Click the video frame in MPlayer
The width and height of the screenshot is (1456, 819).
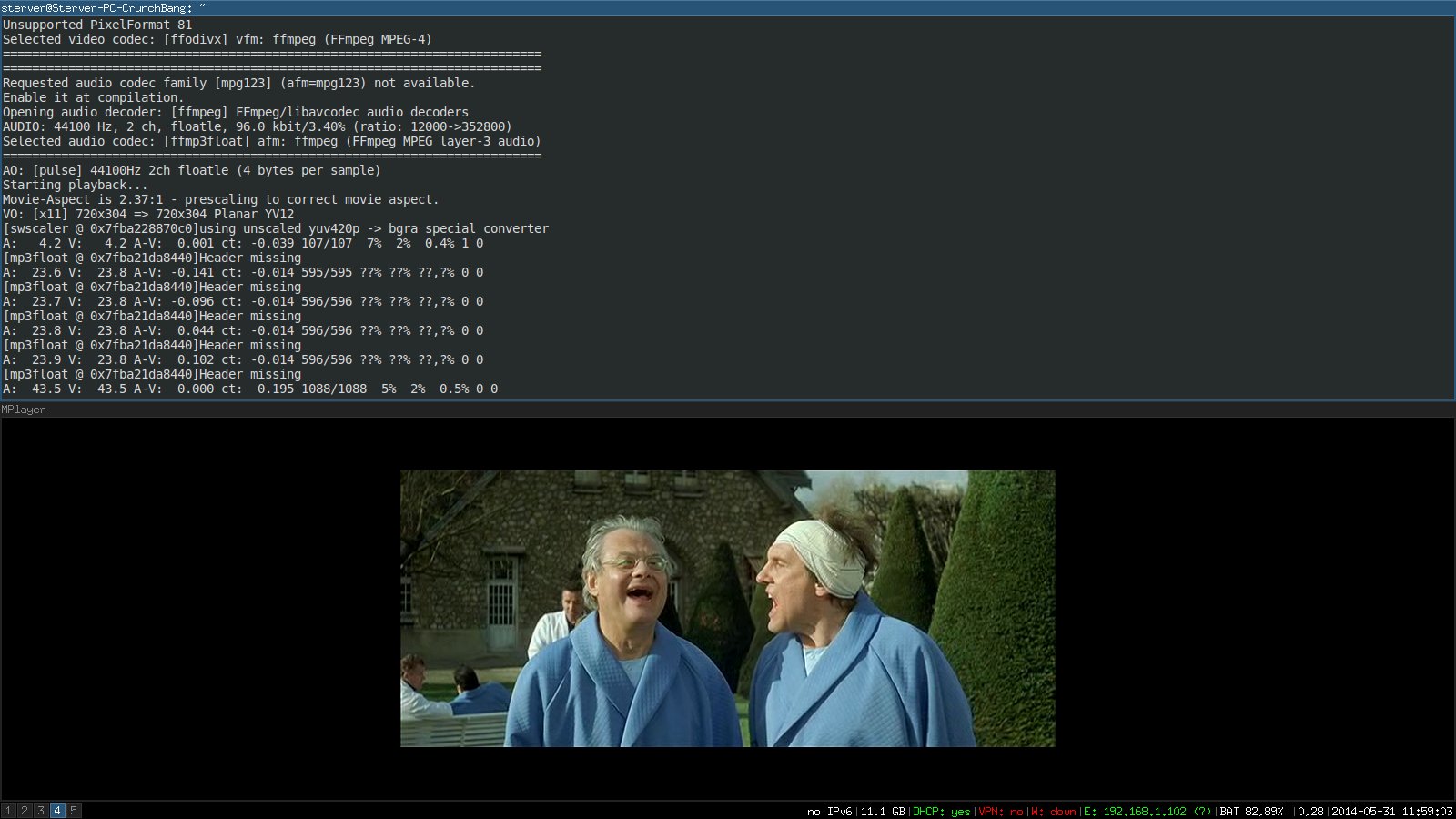click(728, 608)
